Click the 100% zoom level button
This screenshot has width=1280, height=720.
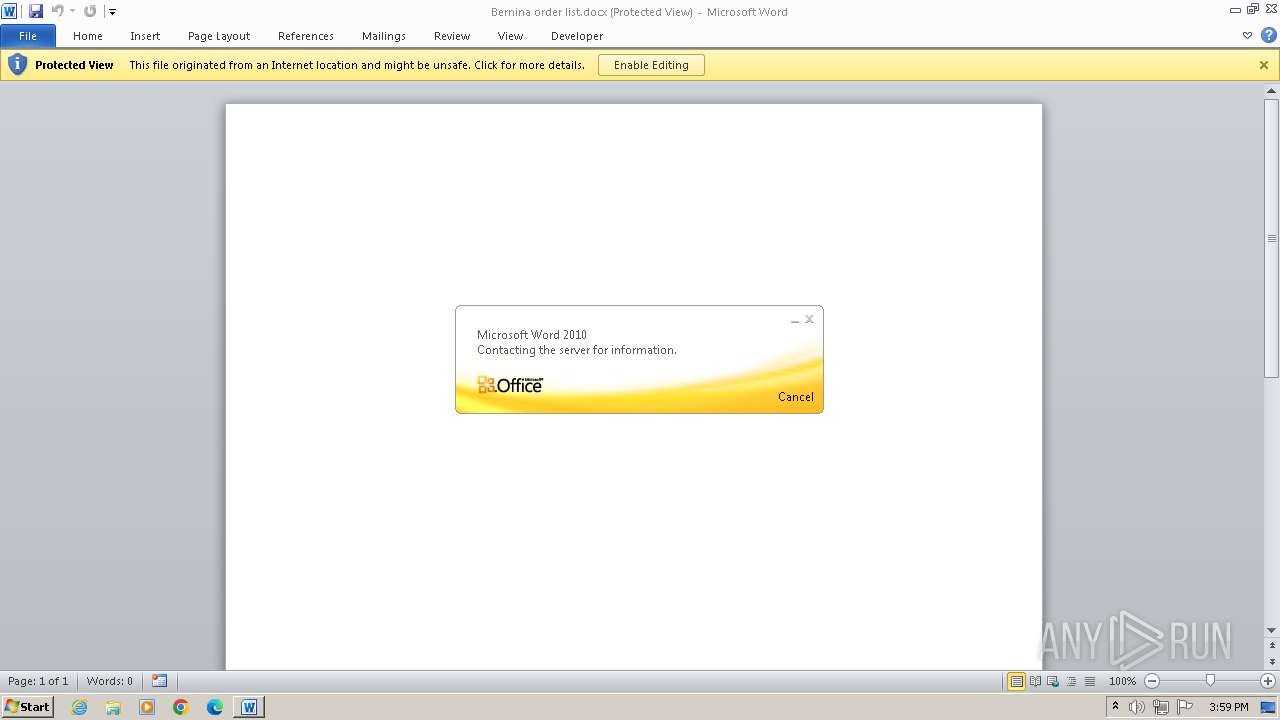(1122, 681)
